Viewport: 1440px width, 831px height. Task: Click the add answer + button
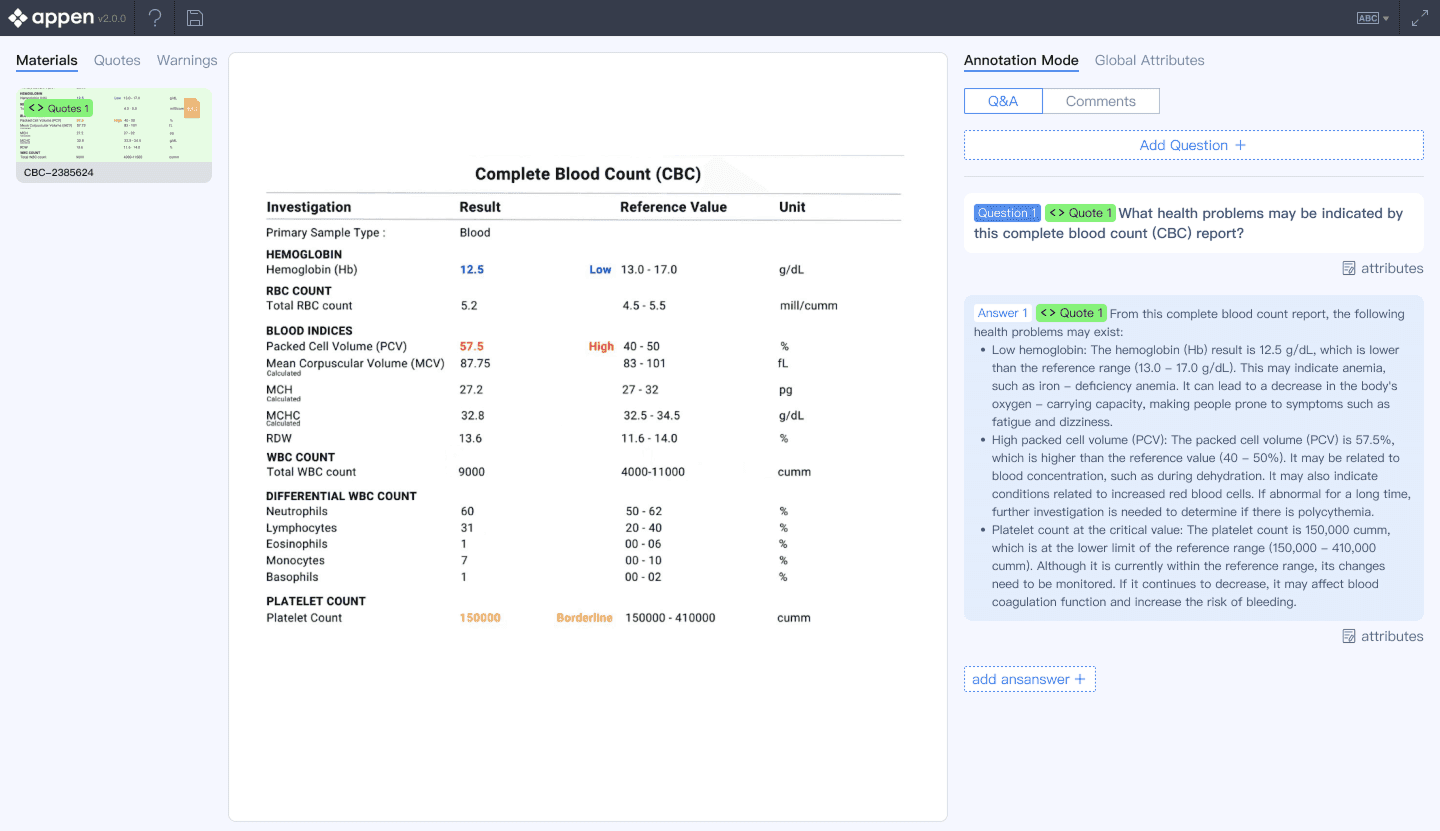[x=1029, y=679]
